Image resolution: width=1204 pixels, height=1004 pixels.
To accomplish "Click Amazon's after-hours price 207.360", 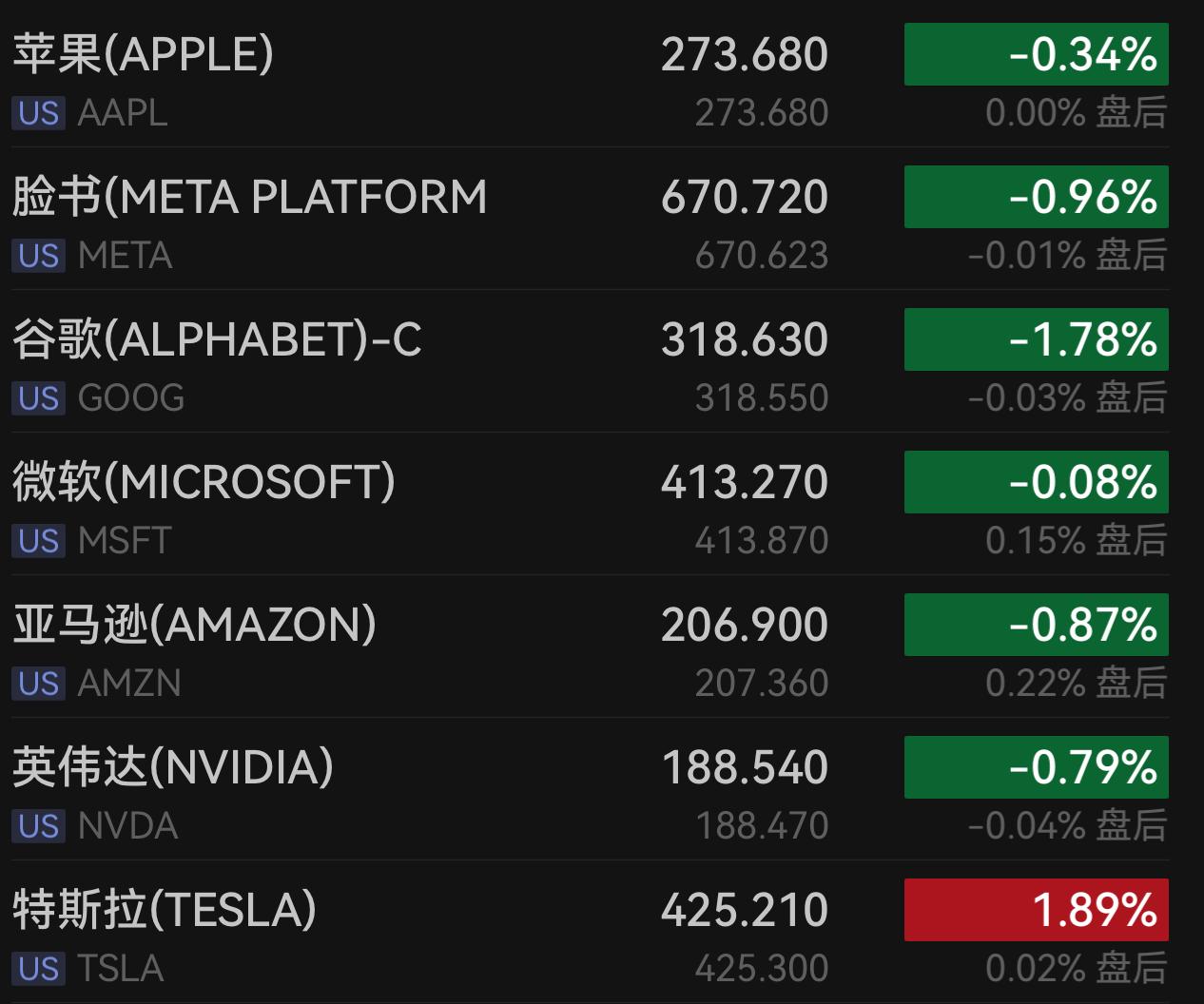I will [761, 684].
